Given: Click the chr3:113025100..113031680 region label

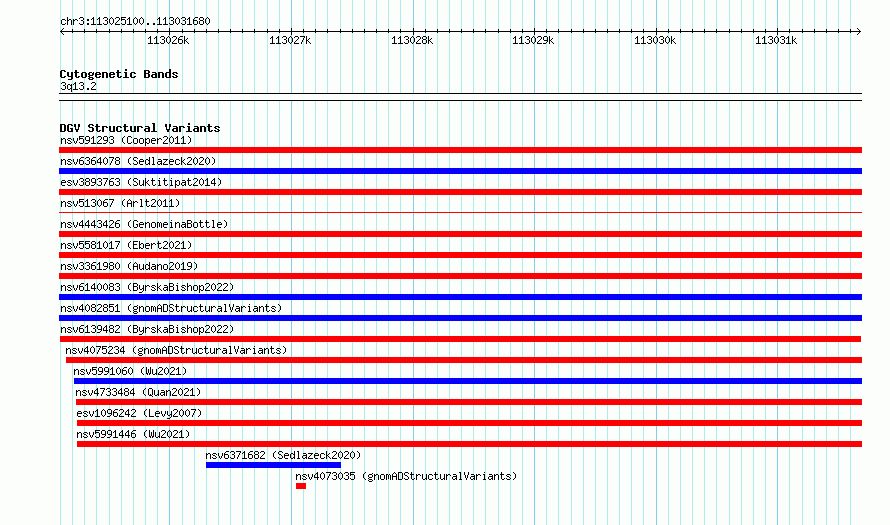Looking at the screenshot, I should tap(135, 21).
